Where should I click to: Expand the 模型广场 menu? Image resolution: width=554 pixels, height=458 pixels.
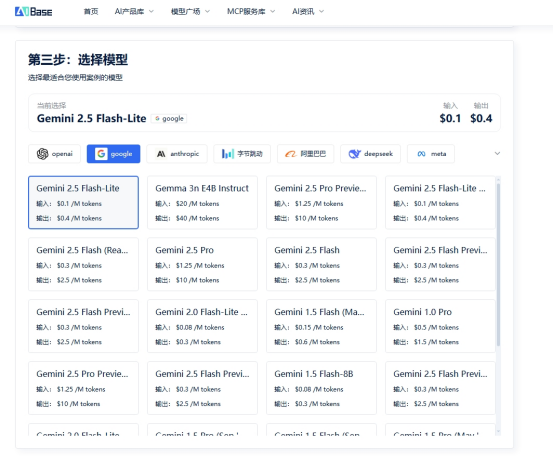190,12
